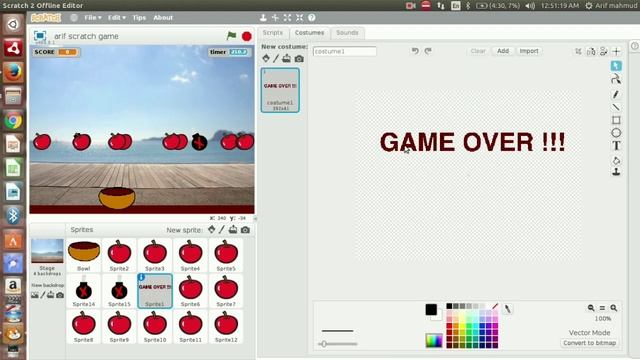The width and height of the screenshot is (640, 360).
Task: Choose the Reshape tool
Action: point(616,79)
